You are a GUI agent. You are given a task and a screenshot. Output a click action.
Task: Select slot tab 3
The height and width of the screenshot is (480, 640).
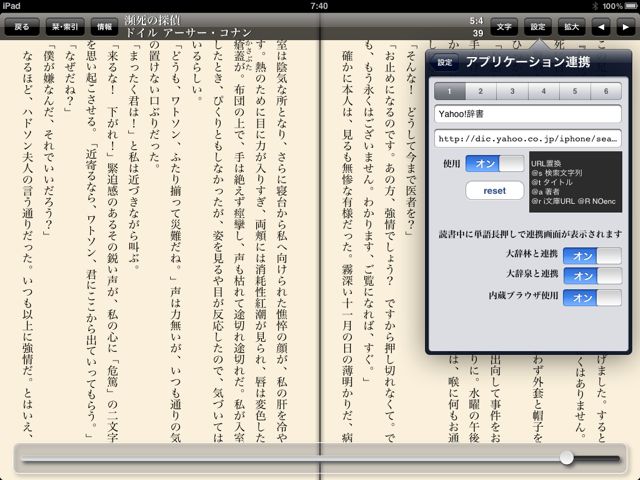512,91
